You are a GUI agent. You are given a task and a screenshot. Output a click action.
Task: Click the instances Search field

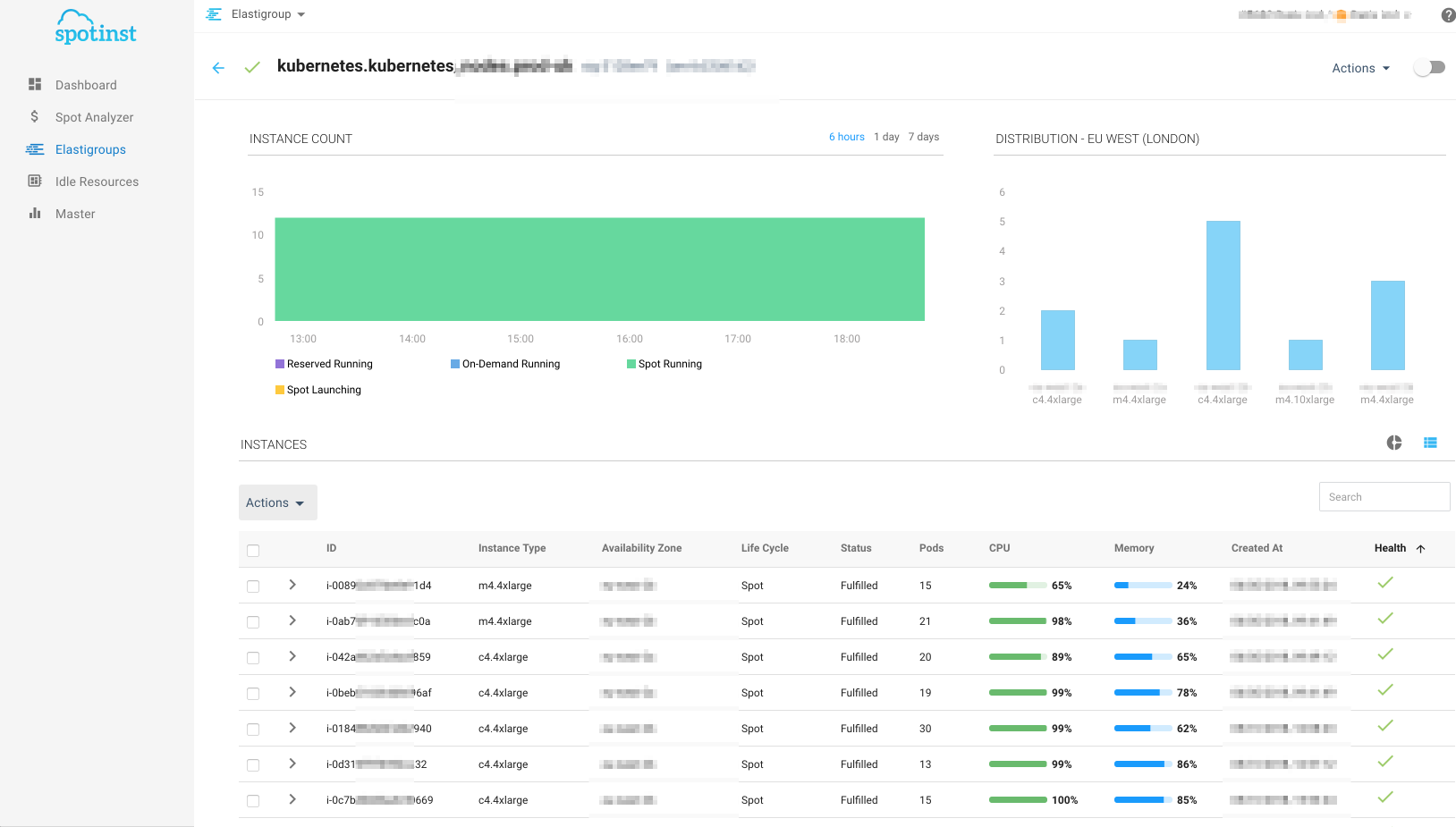pos(1384,497)
